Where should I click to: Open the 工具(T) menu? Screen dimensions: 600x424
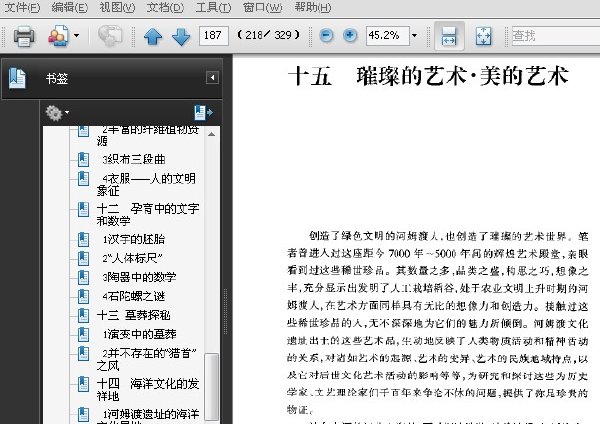(x=213, y=7)
